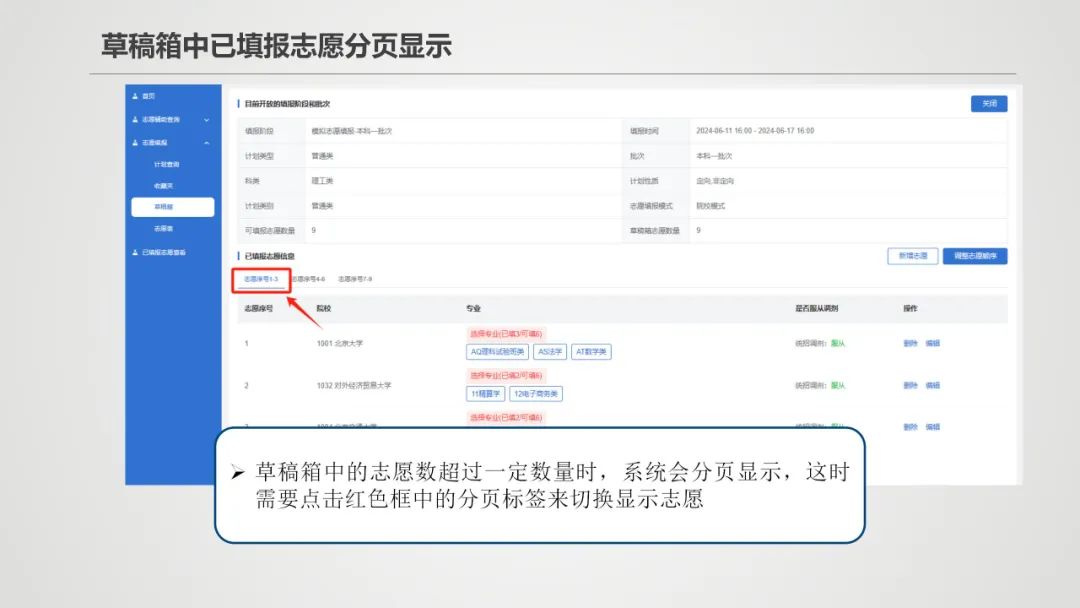
Task: Open 志愿表 in the sidebar
Action: [168, 228]
